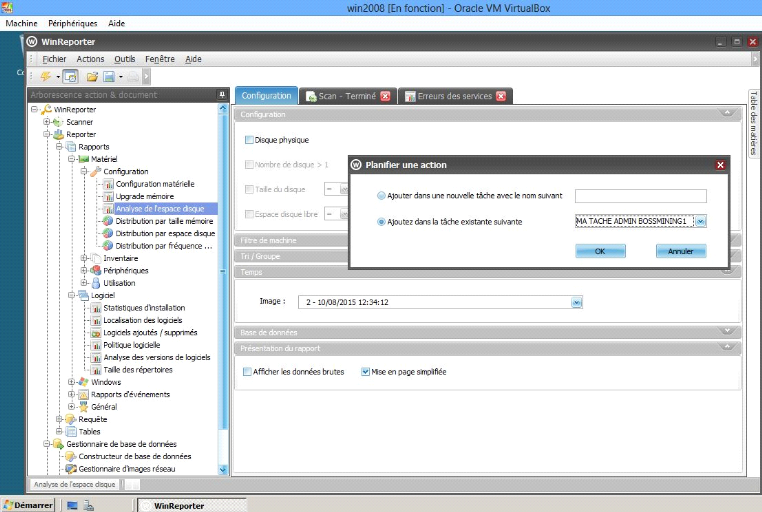Click the Windows flag icon in tree
The image size is (762, 512).
click(84, 382)
